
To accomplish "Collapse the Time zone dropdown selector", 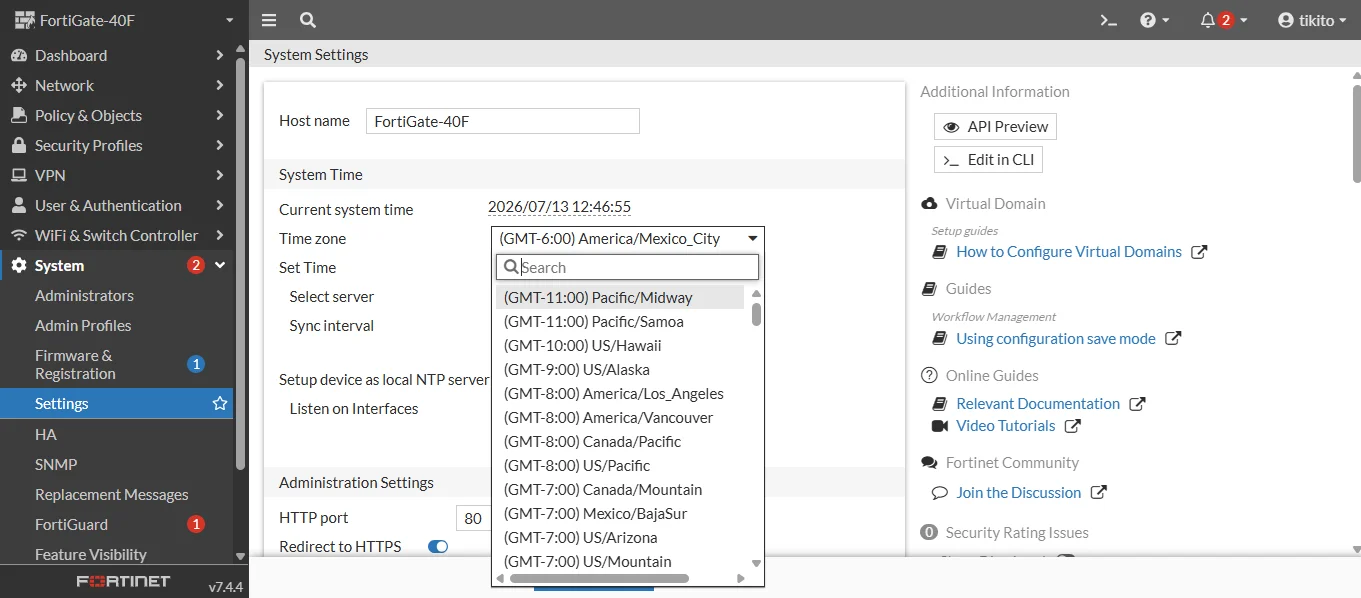I will [628, 239].
